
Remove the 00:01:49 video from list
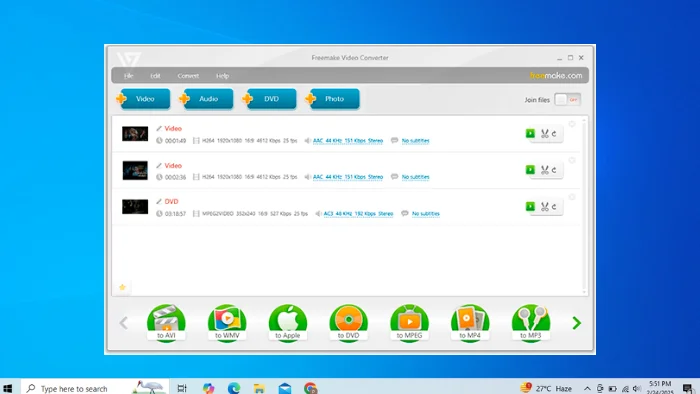tap(572, 124)
